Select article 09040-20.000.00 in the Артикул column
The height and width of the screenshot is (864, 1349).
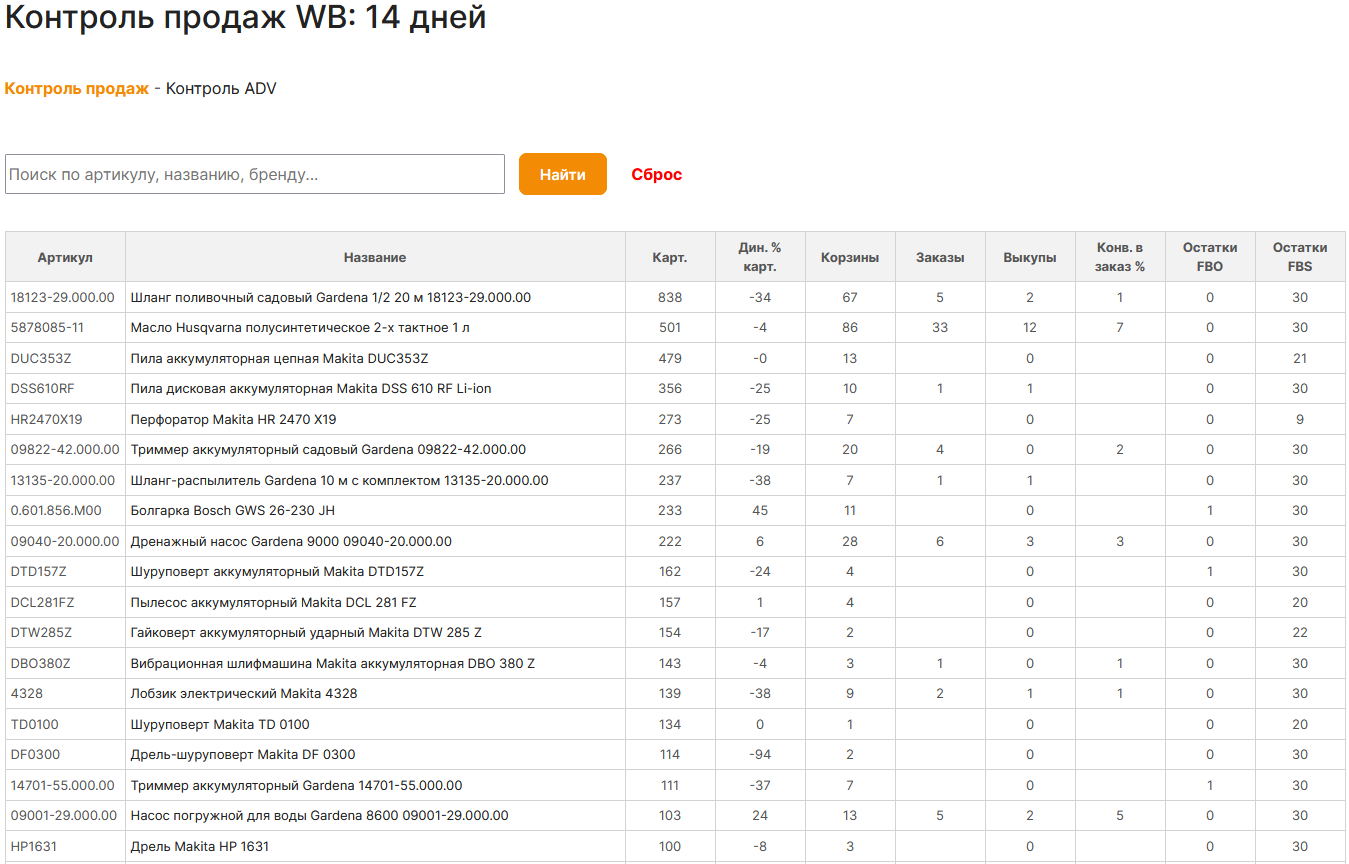pyautogui.click(x=65, y=541)
